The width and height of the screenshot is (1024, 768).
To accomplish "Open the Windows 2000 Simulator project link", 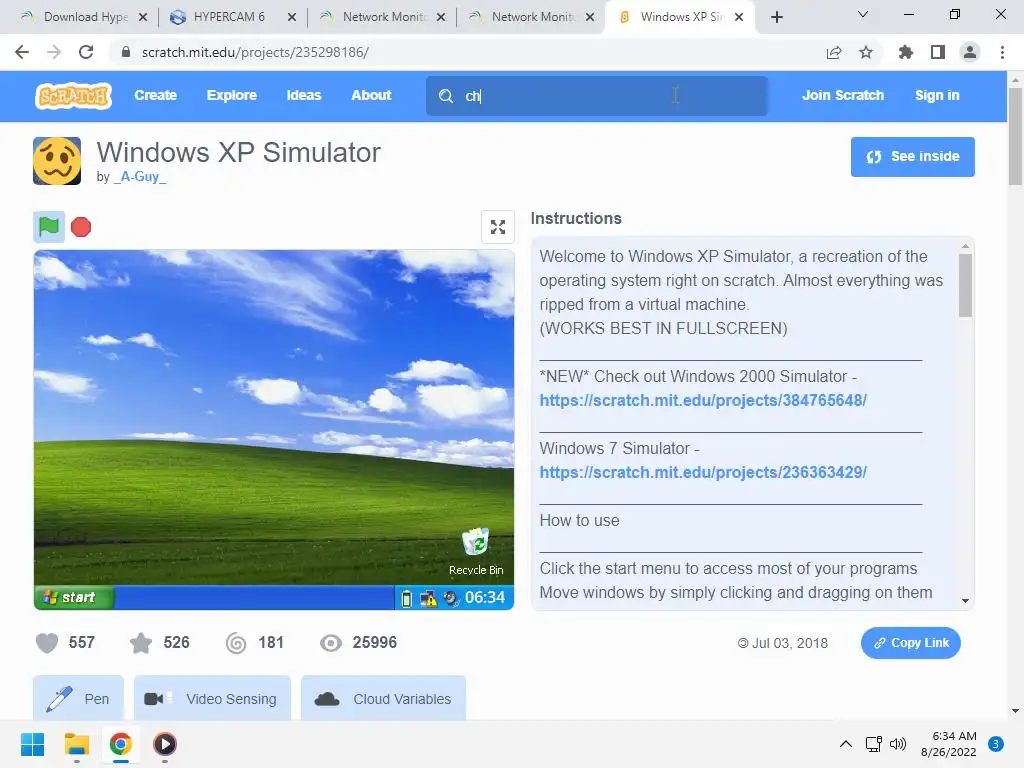I will 703,400.
